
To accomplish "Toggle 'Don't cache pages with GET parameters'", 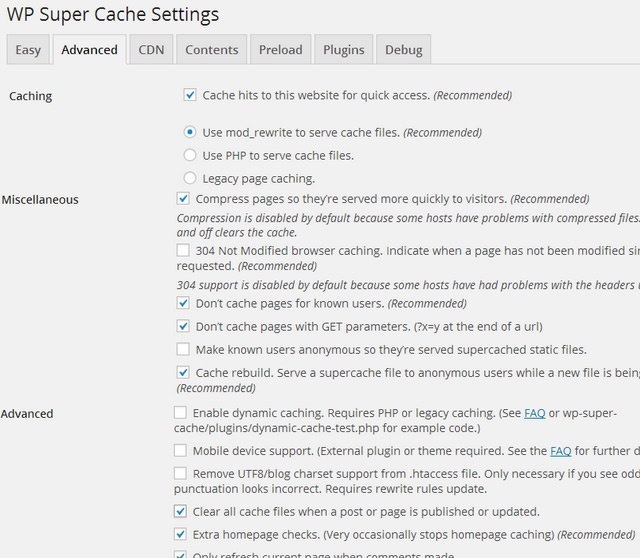I will [x=183, y=326].
